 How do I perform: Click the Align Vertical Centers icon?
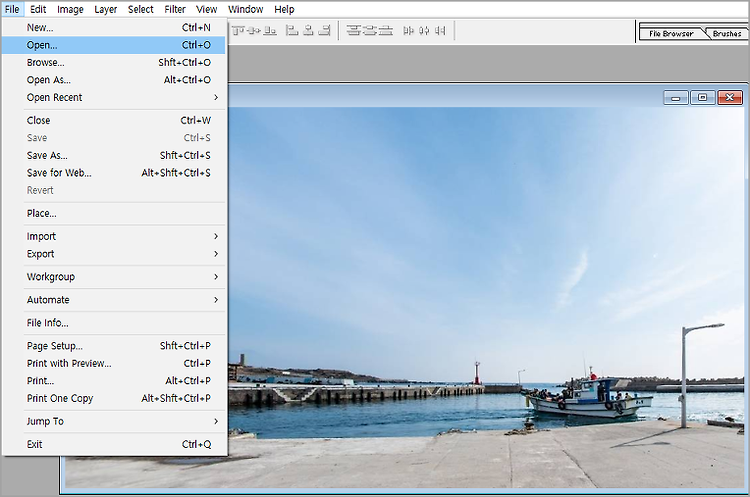click(254, 31)
